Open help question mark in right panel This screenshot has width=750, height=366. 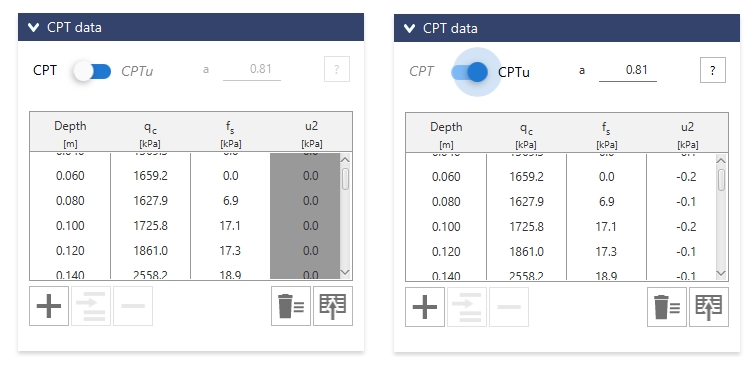coord(713,70)
